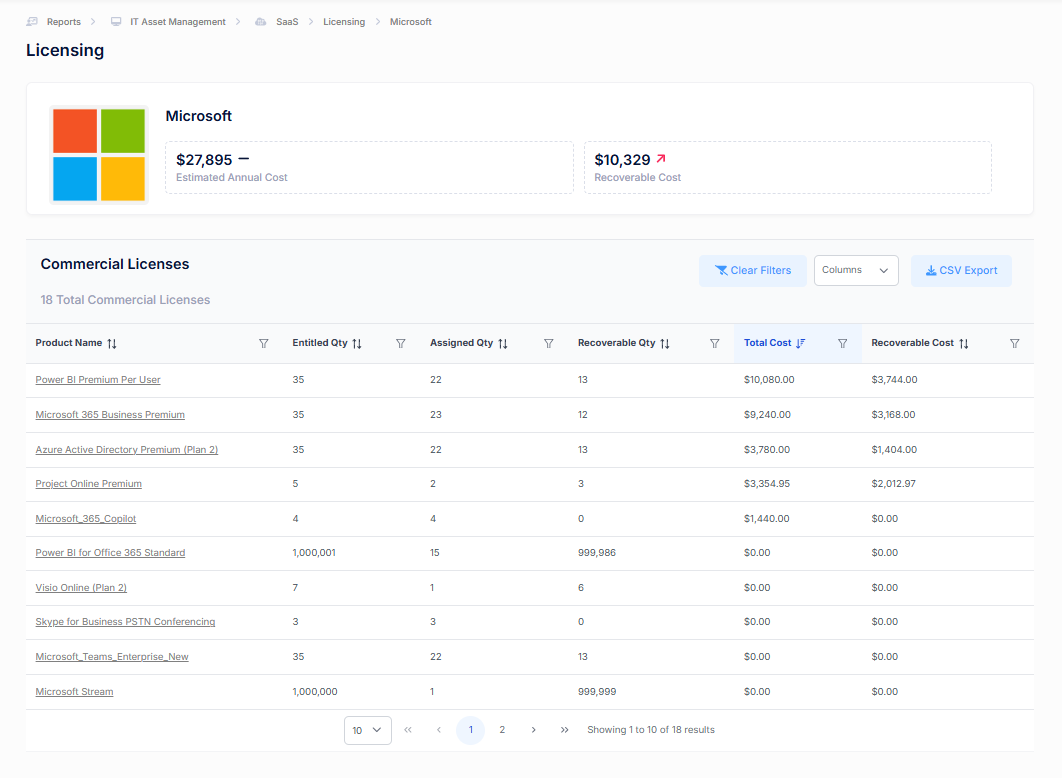Click the Total Cost column filter icon

pos(843,343)
